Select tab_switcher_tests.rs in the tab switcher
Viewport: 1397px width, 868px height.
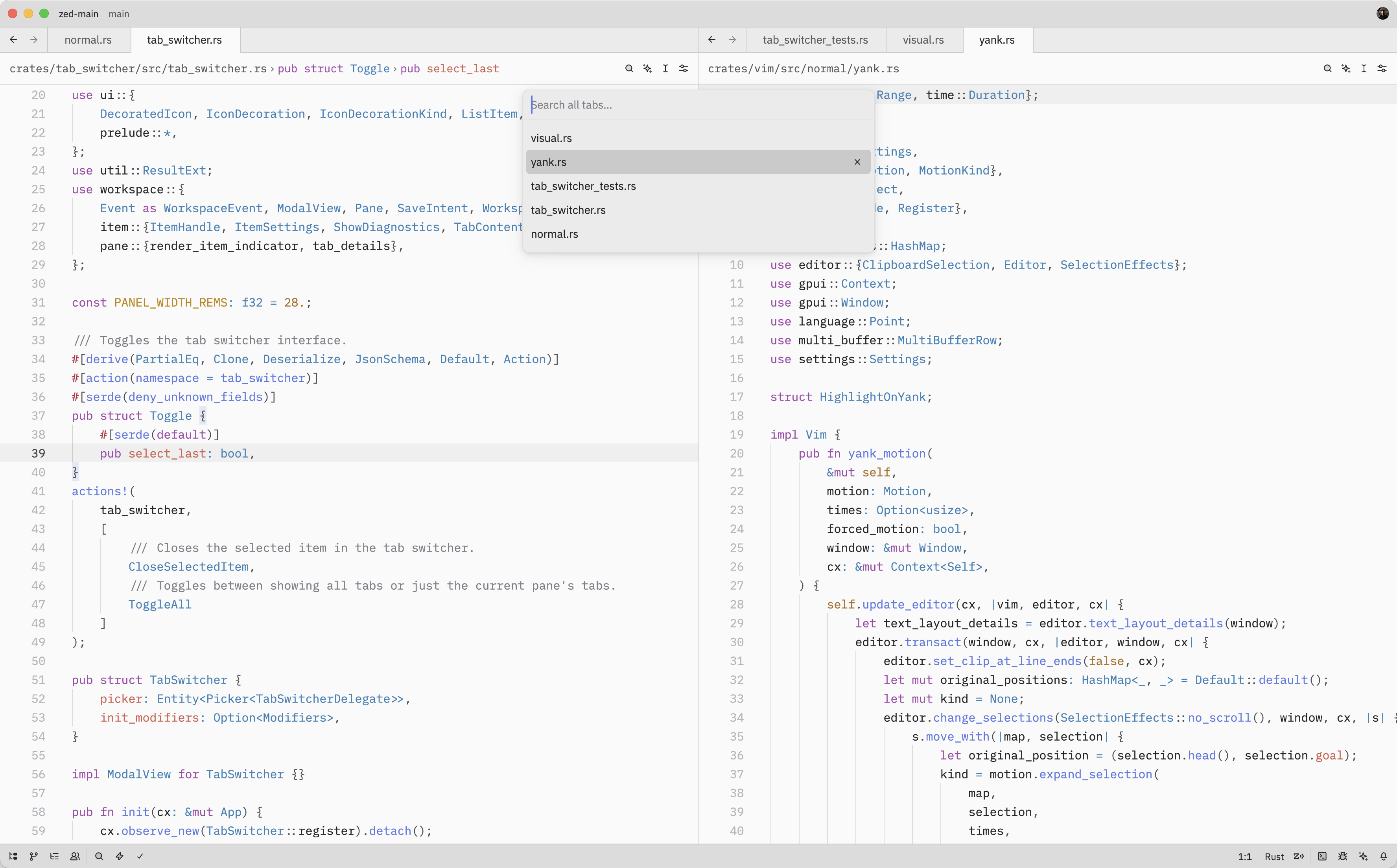coord(583,186)
